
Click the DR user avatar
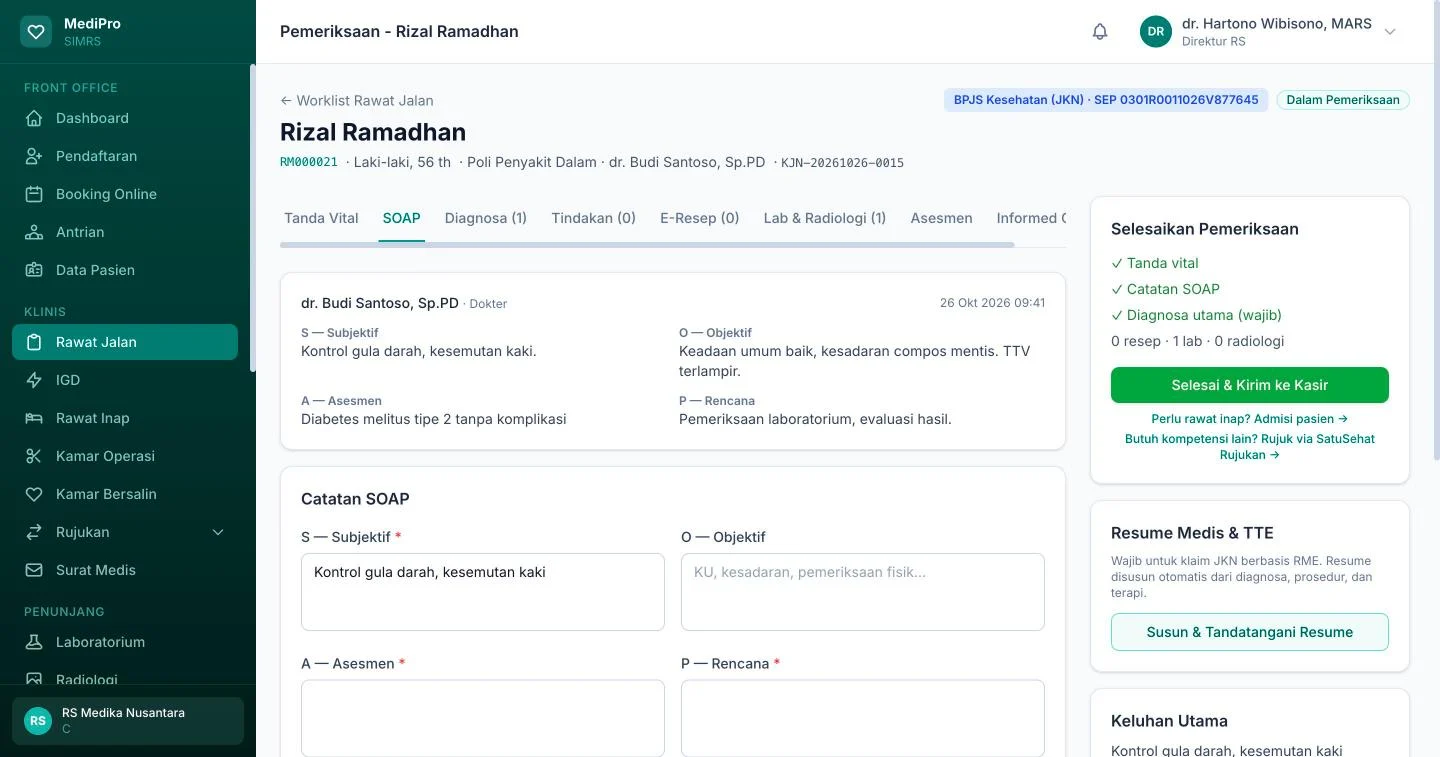(1156, 31)
